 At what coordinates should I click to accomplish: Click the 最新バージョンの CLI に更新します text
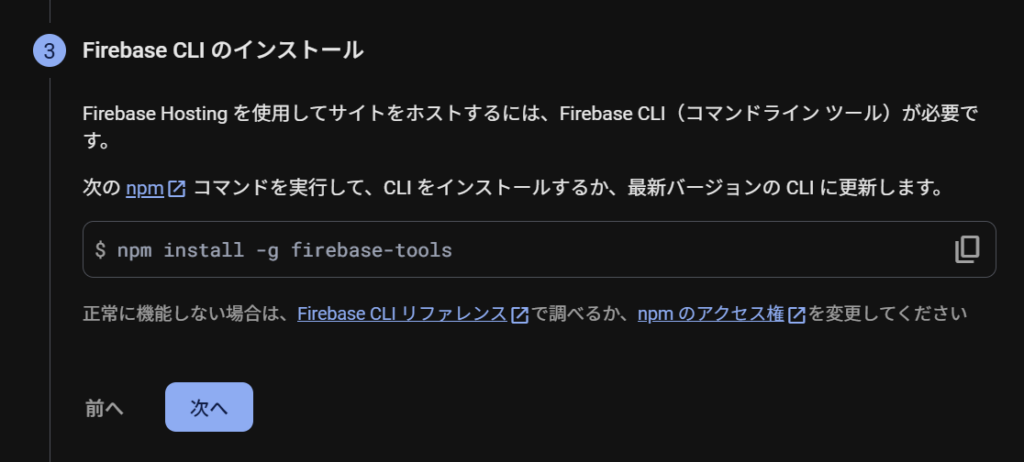785,188
